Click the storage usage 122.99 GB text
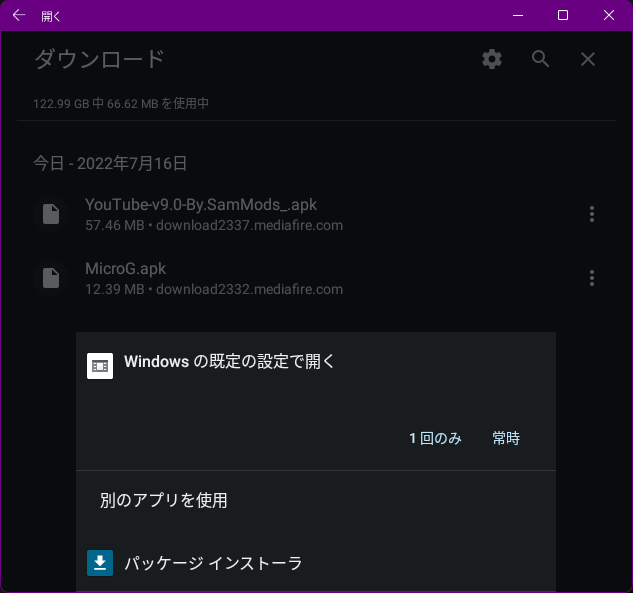633x593 pixels. coord(121,104)
